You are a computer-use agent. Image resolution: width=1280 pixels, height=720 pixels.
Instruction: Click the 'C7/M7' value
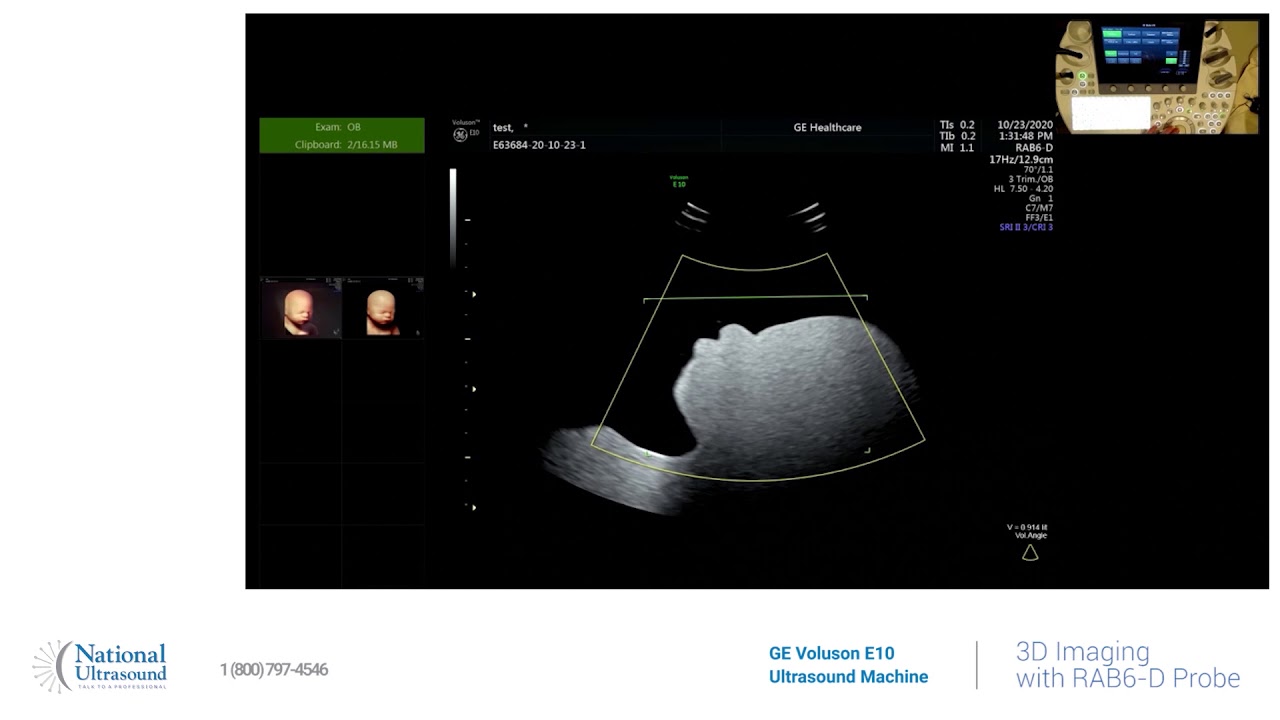pyautogui.click(x=1039, y=208)
